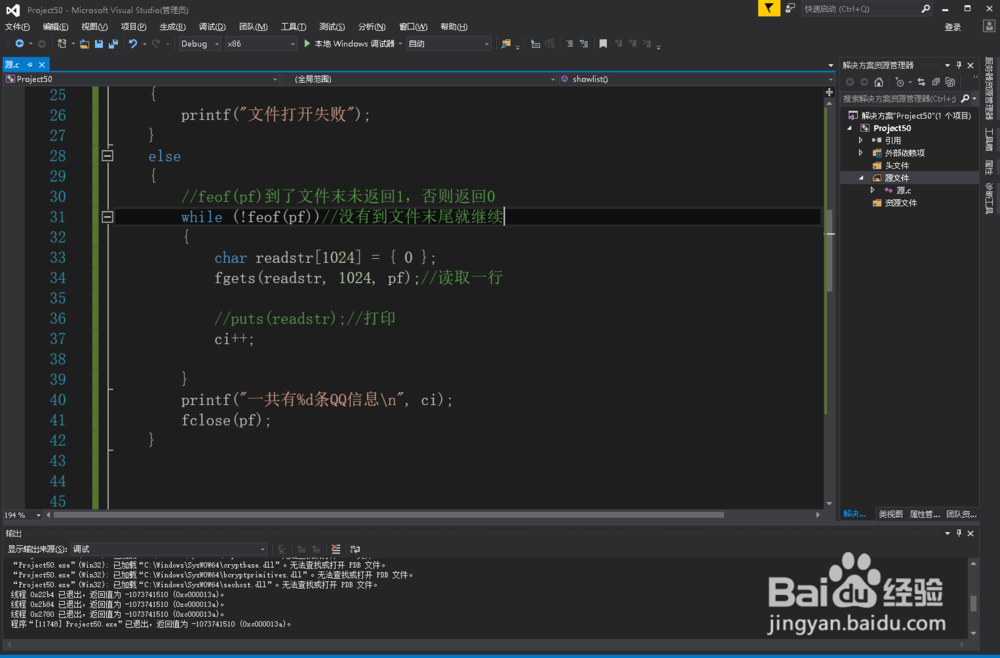This screenshot has height=658, width=1000.
Task: Click the pin icon on 源.c tab
Action: coord(30,65)
